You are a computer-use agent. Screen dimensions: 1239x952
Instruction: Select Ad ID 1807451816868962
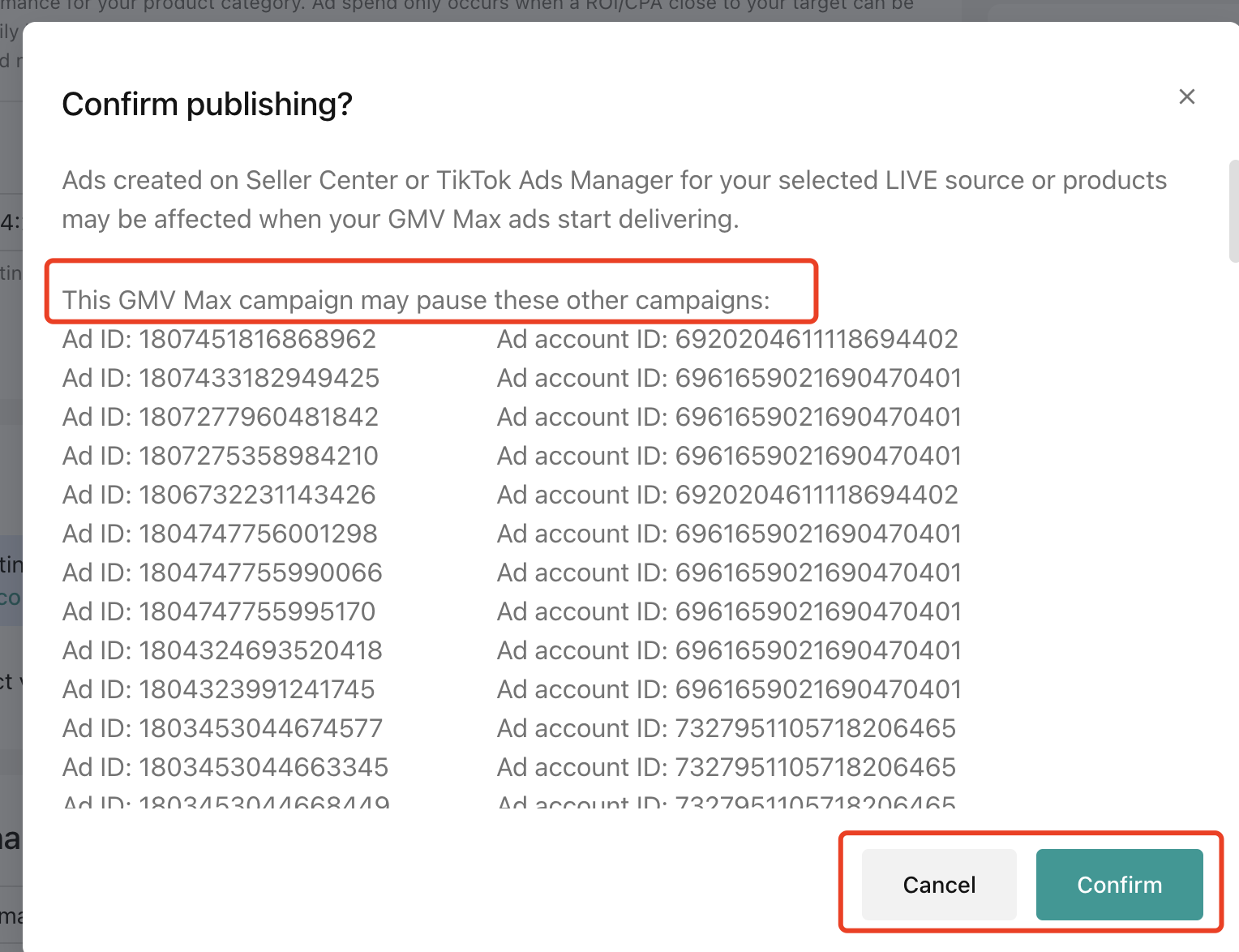point(219,339)
